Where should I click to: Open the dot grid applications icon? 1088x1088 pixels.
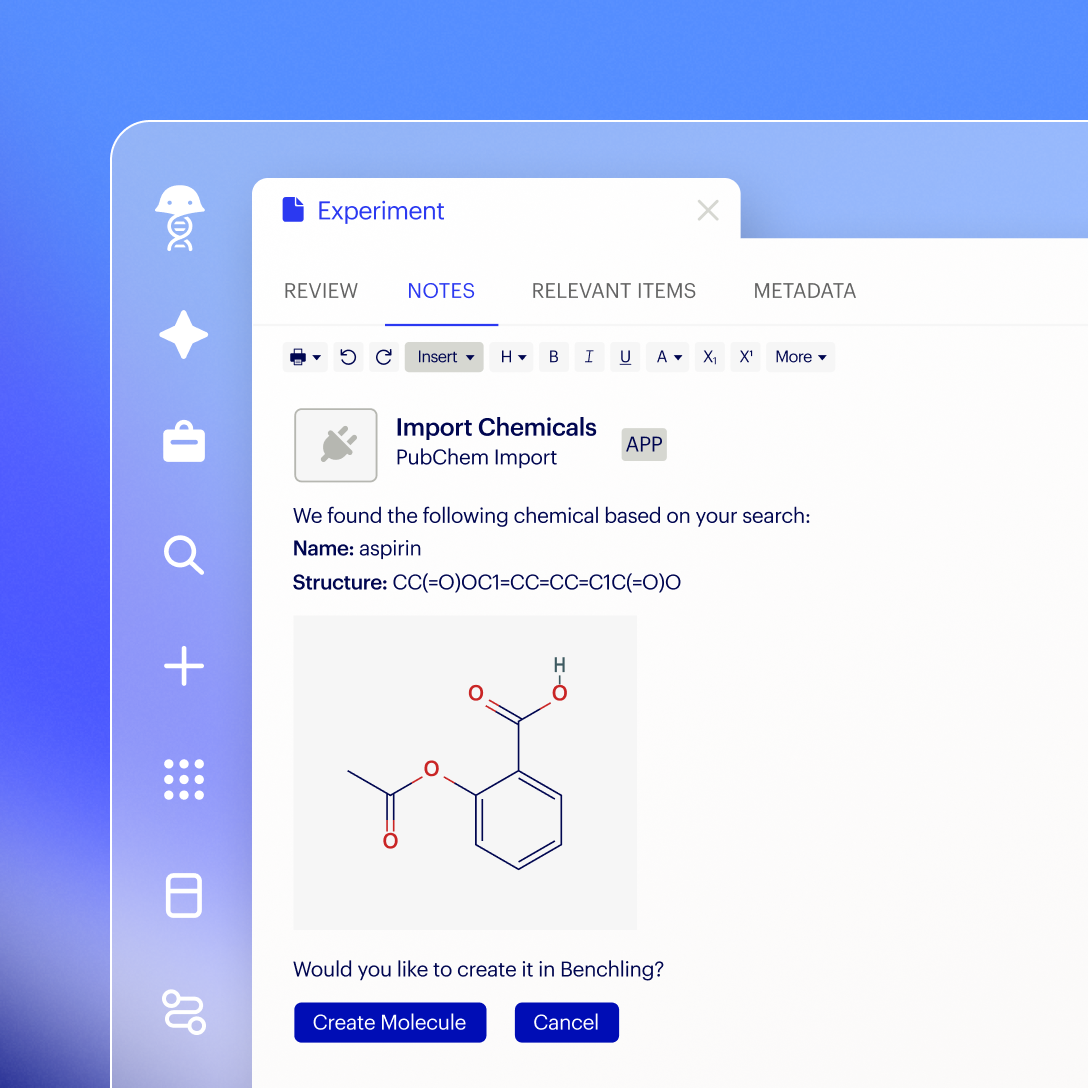tap(184, 779)
